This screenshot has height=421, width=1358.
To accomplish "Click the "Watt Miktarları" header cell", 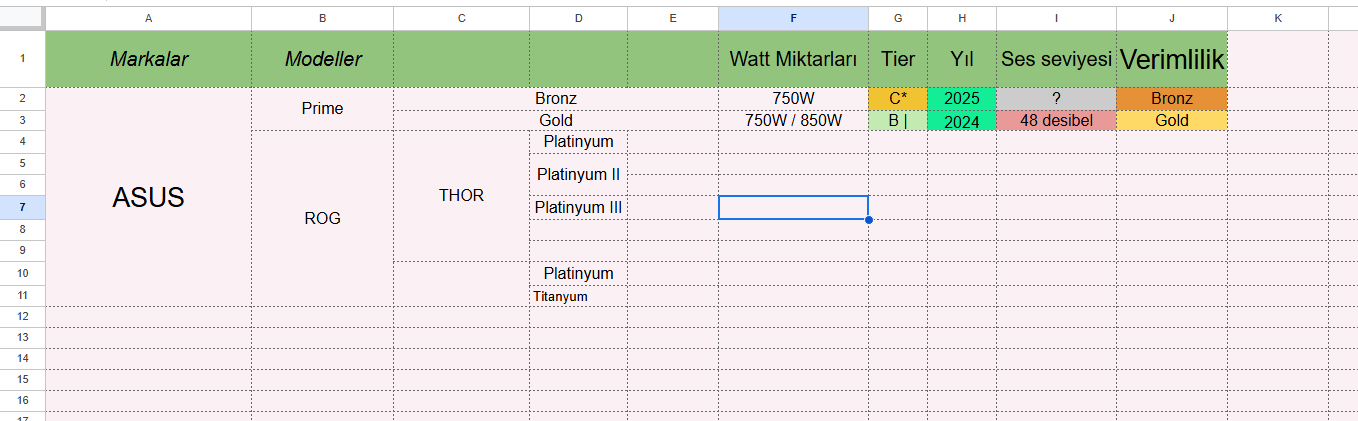I will tap(793, 59).
